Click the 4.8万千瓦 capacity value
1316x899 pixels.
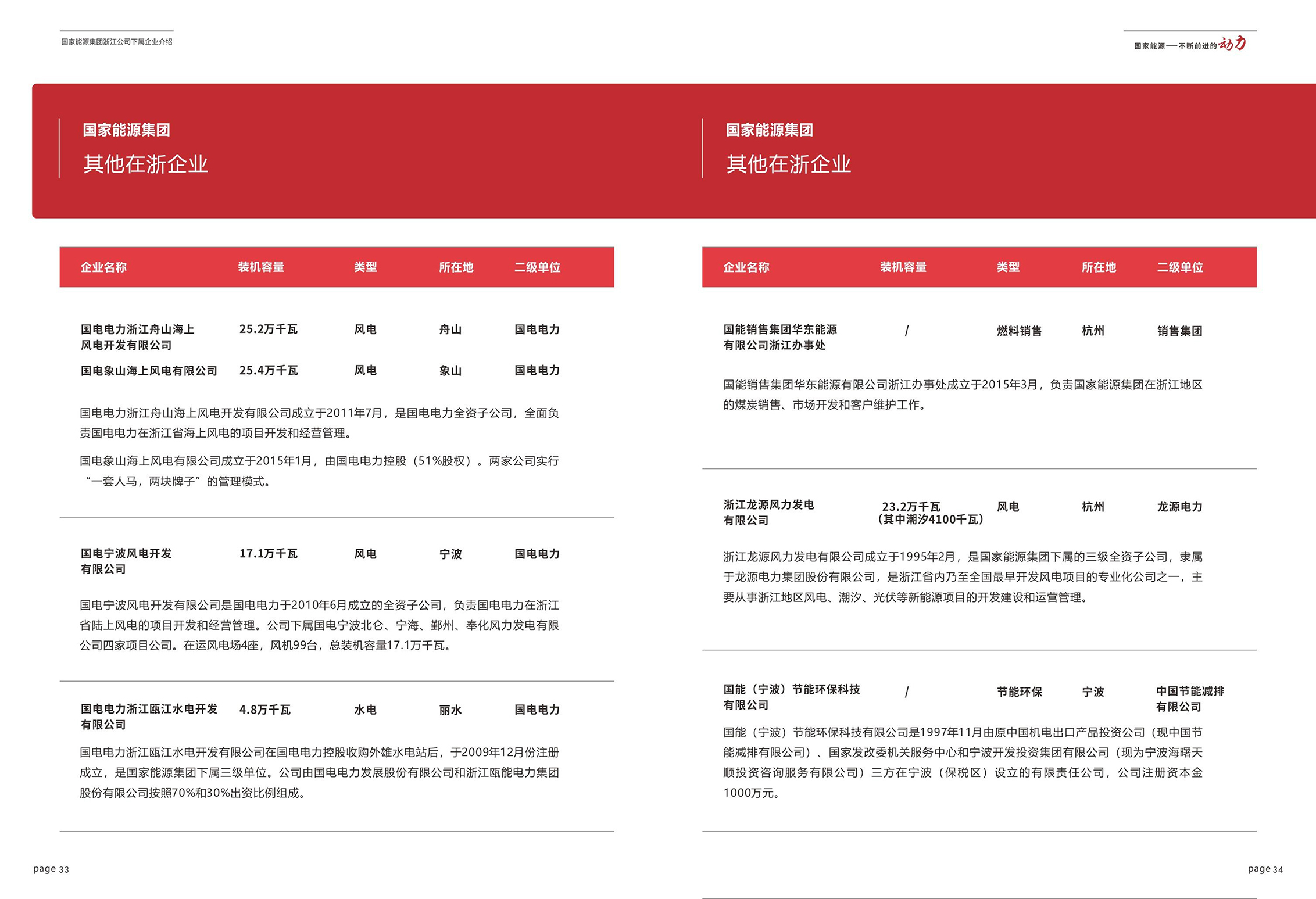(264, 710)
